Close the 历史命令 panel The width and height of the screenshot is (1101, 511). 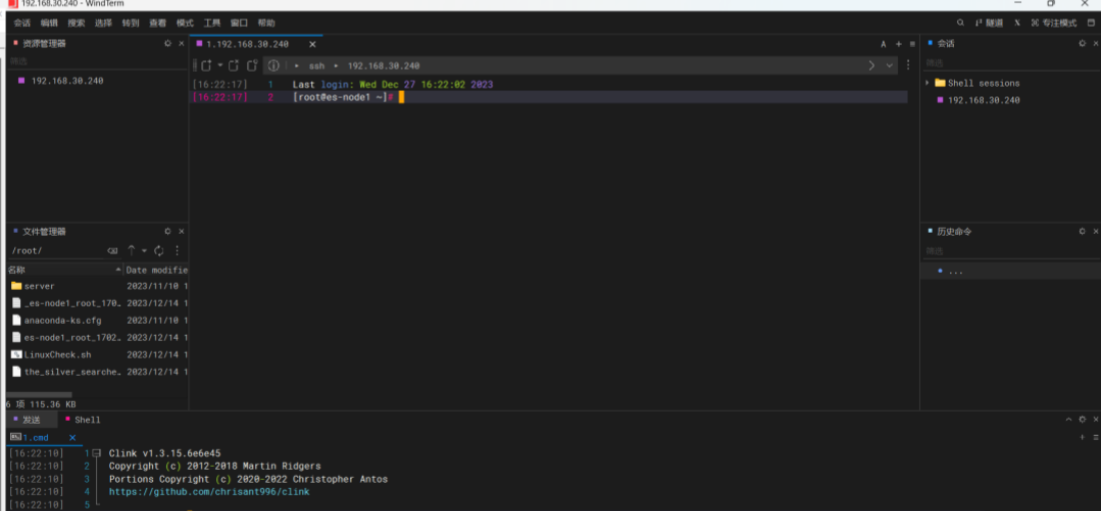[1096, 231]
